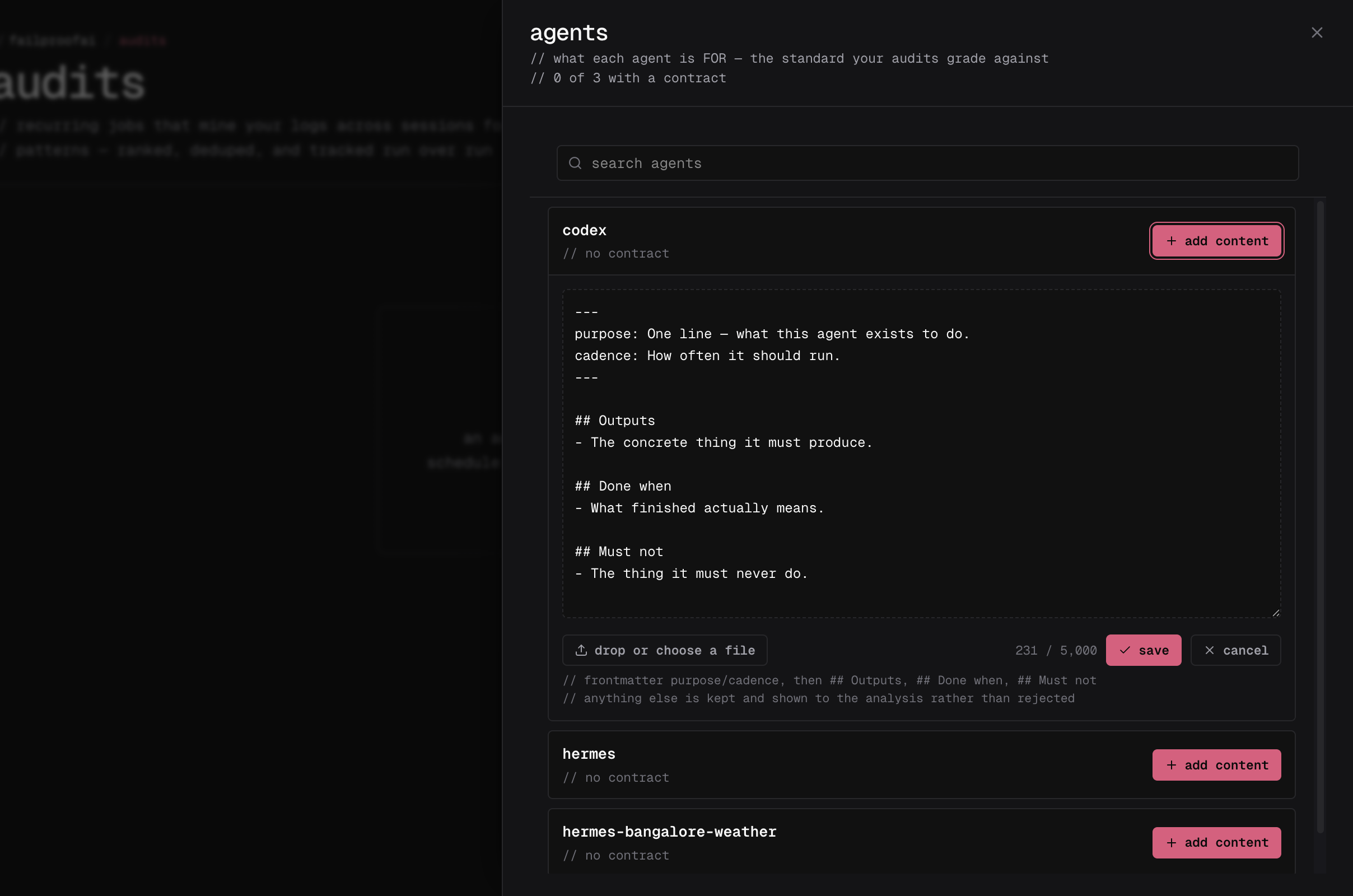Click '// anything else is kept' hint line
This screenshot has height=896, width=1353.
[819, 698]
